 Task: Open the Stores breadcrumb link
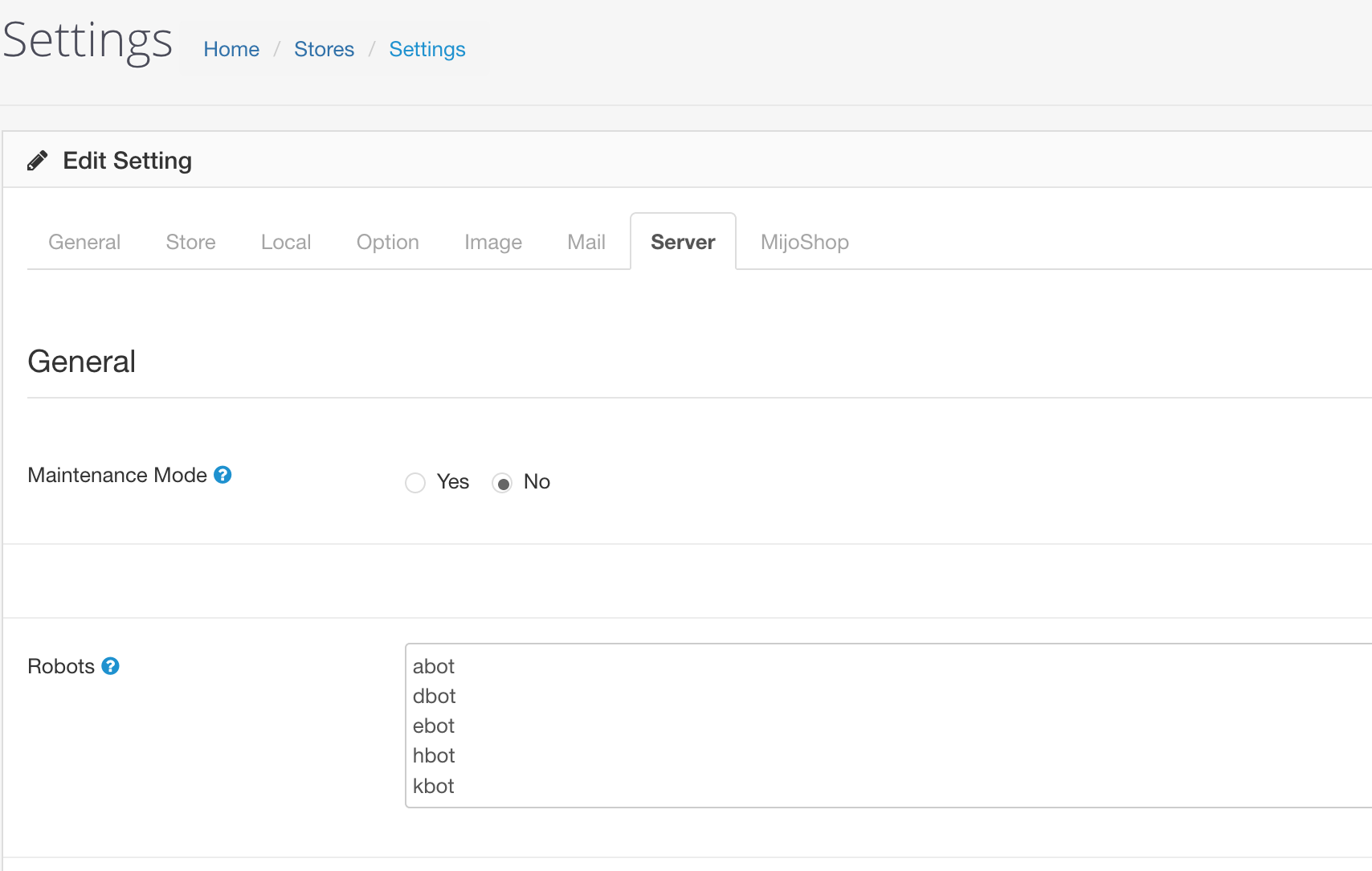[x=324, y=49]
